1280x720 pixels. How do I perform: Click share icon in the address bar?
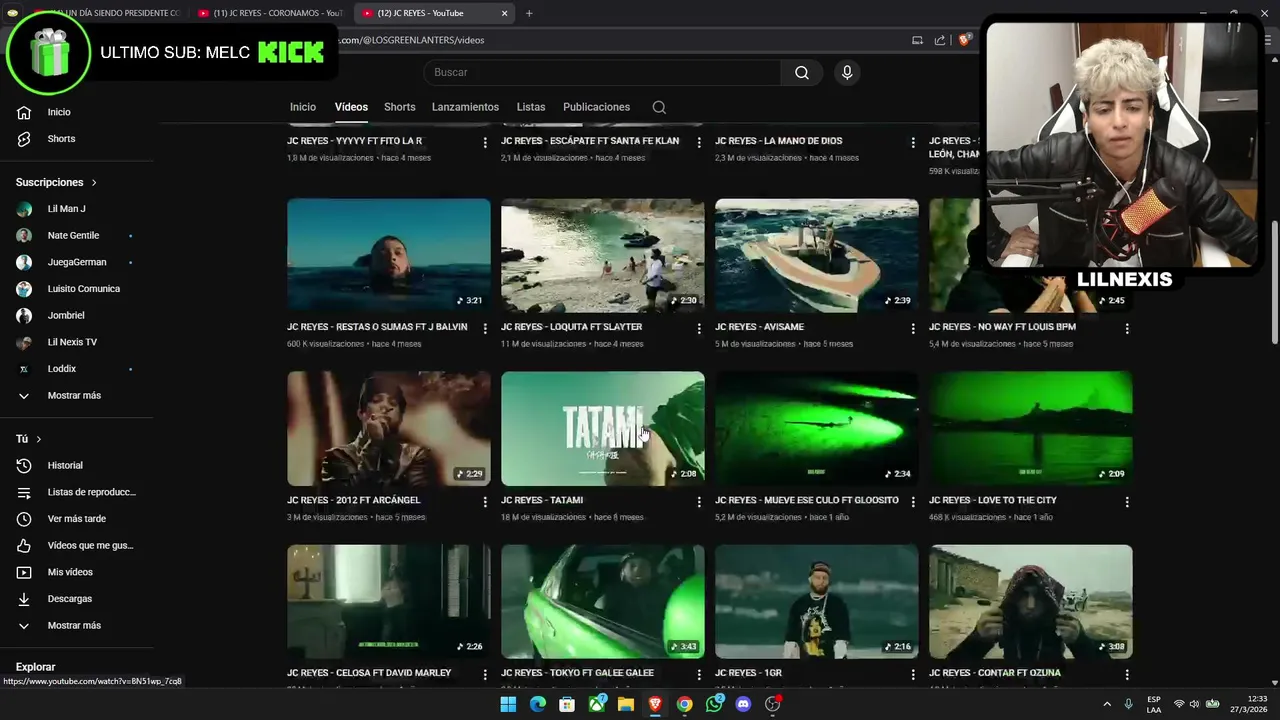click(x=940, y=40)
